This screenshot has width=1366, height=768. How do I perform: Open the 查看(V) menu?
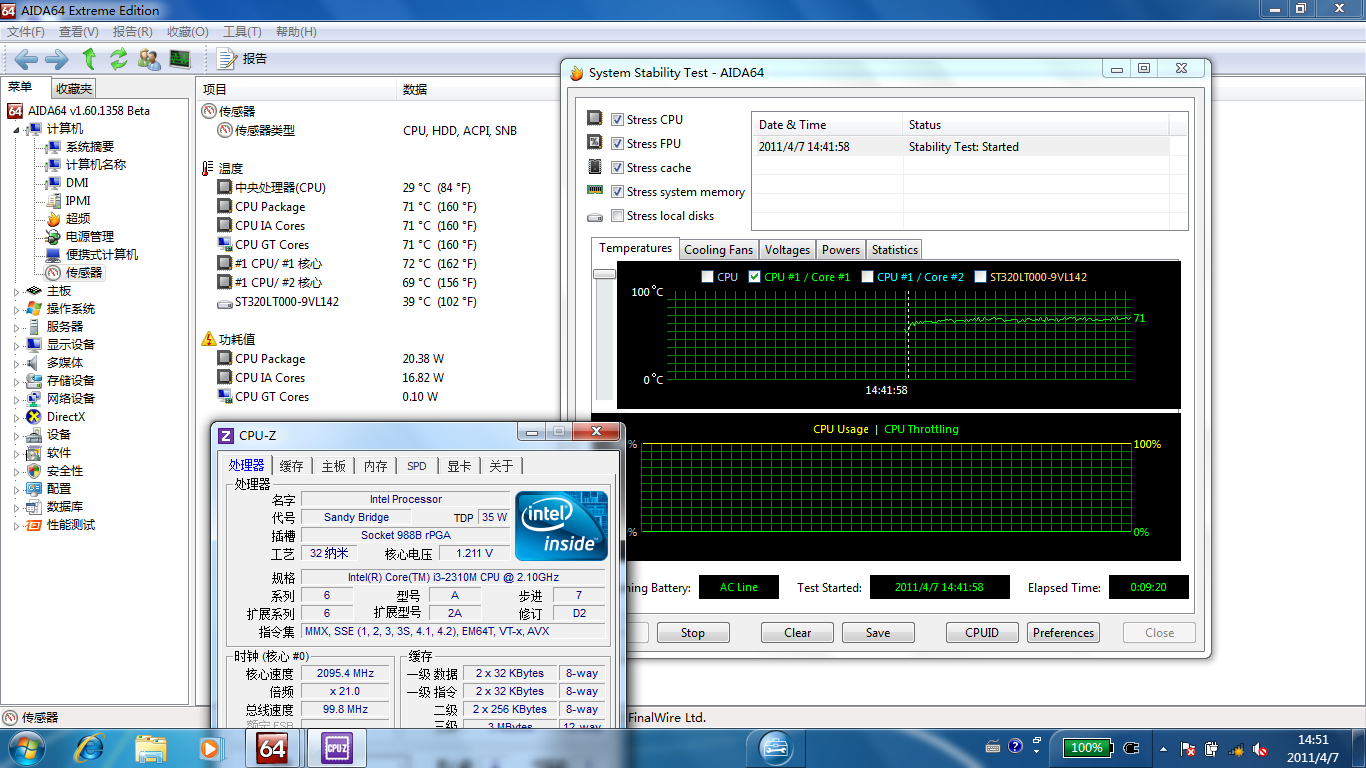click(x=79, y=32)
